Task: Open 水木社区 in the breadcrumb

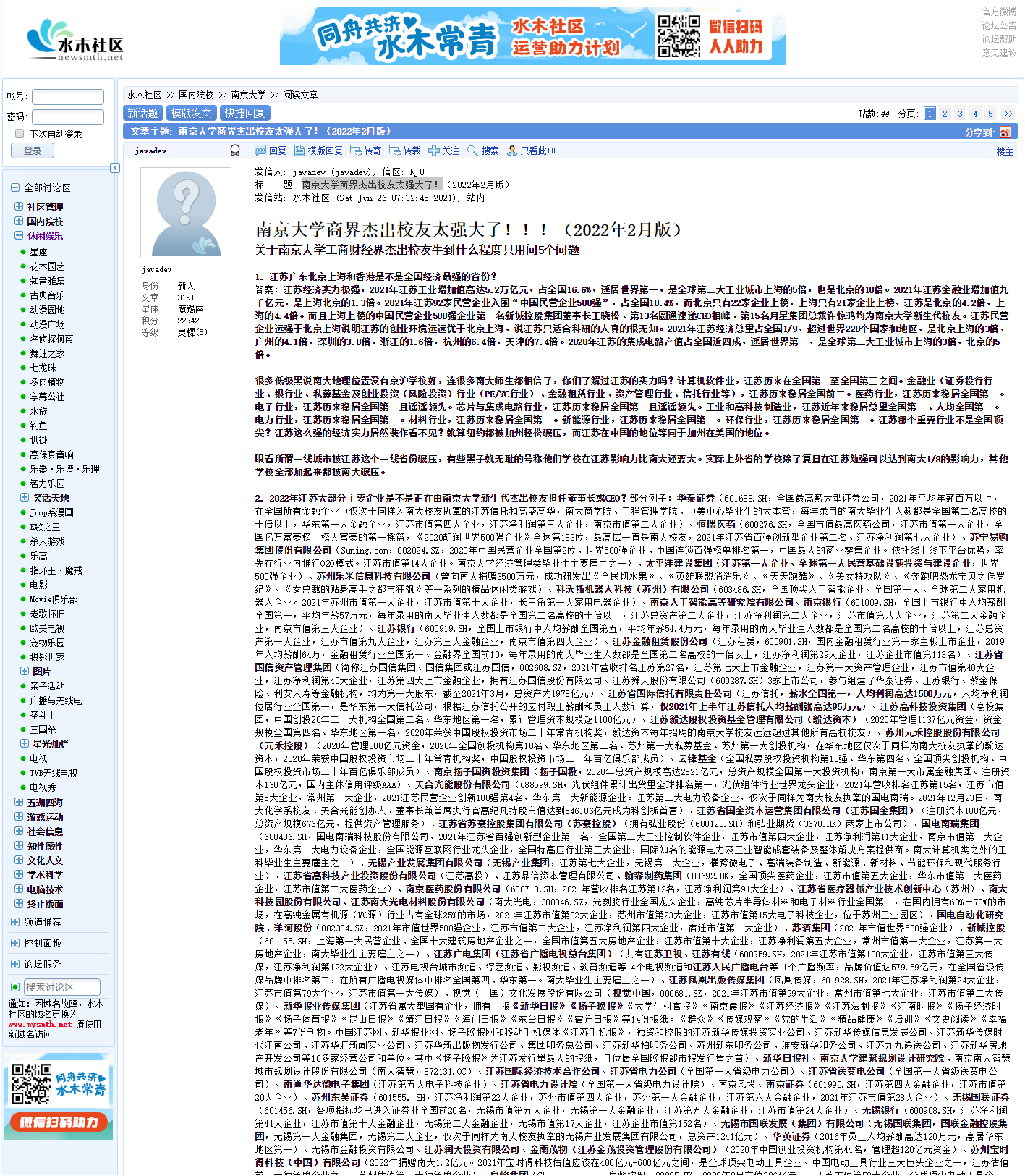Action: 145,95
